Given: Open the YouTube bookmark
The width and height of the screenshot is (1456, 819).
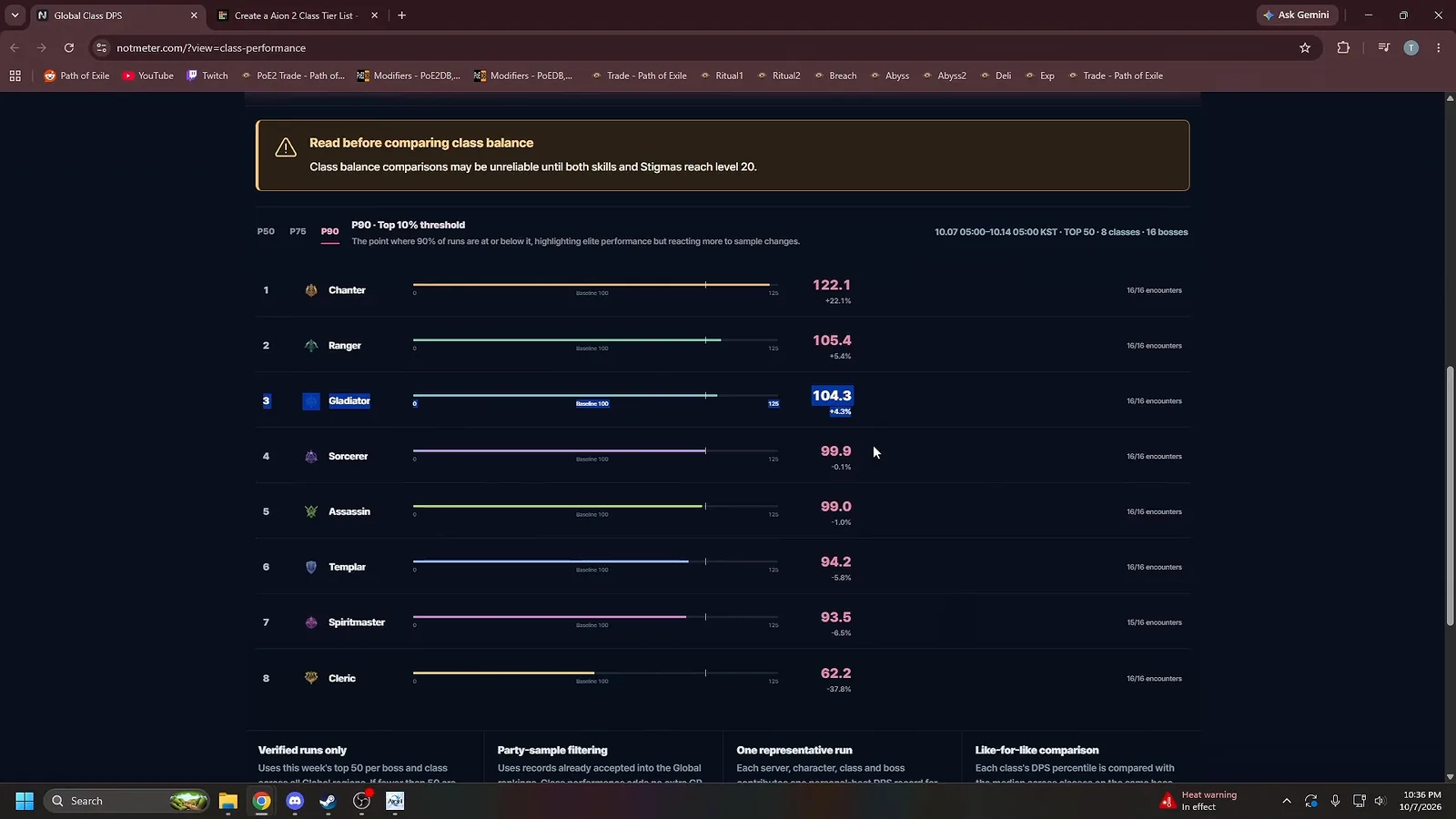Looking at the screenshot, I should 148,76.
